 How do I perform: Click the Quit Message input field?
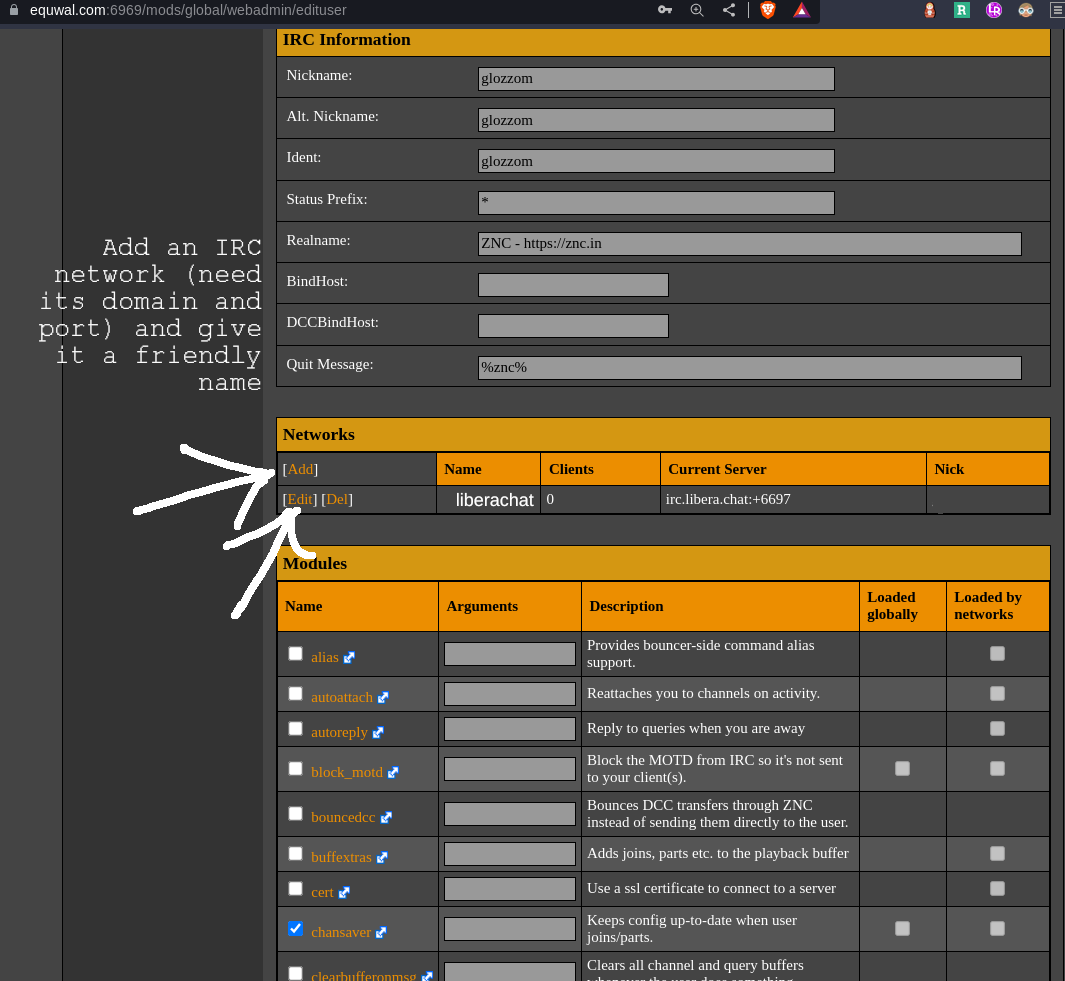[749, 368]
